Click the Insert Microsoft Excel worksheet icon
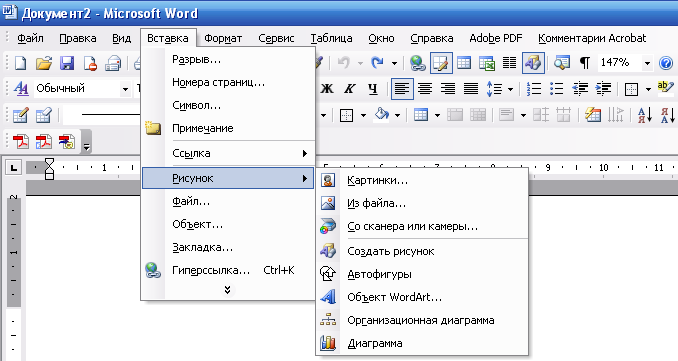Viewport: 678px width, 361px height. pyautogui.click(x=486, y=64)
